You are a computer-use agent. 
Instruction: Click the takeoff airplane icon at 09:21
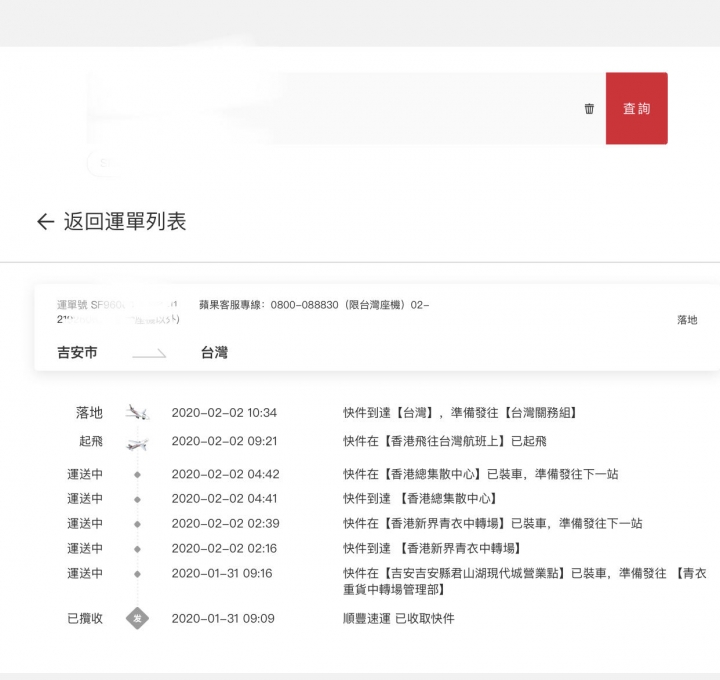(x=137, y=444)
